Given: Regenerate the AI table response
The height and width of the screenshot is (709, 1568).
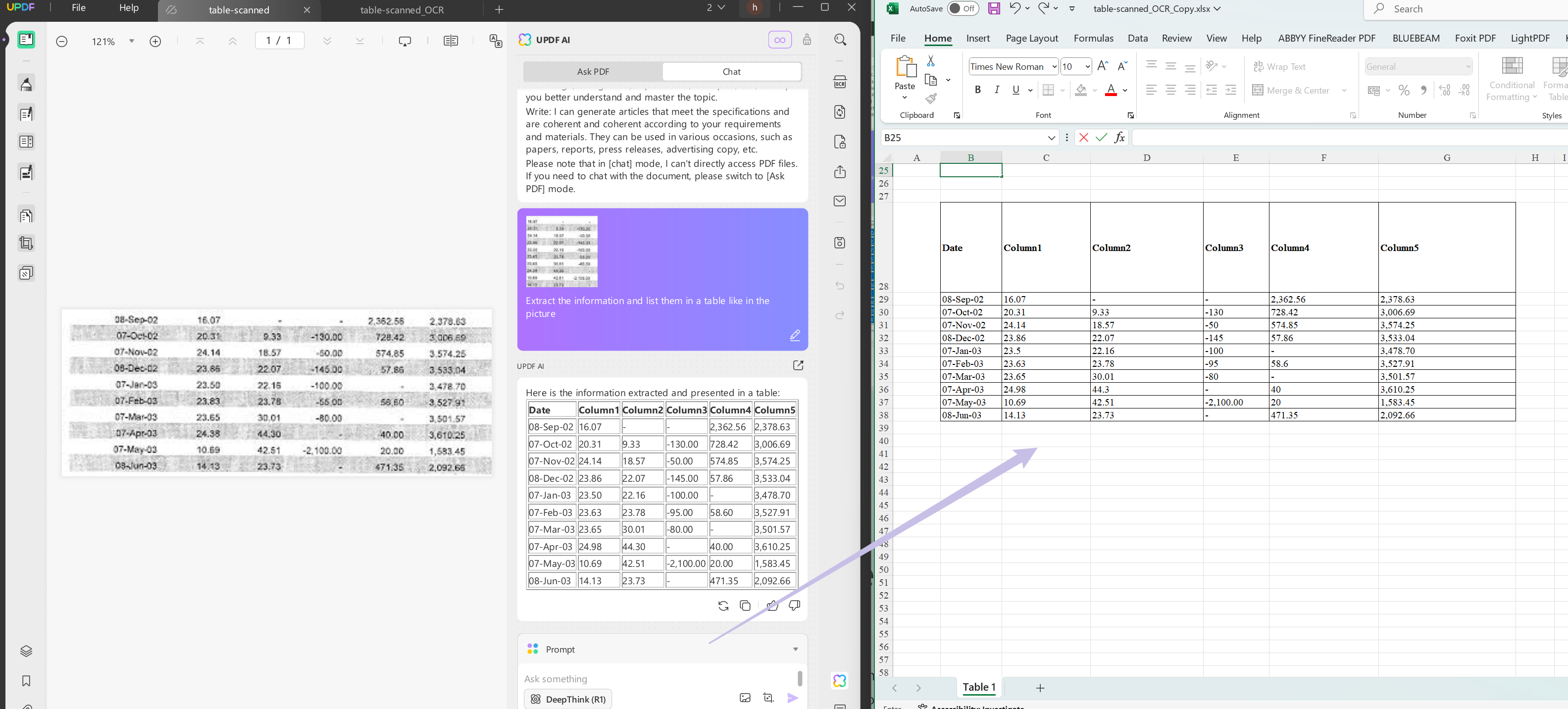Looking at the screenshot, I should tap(723, 606).
